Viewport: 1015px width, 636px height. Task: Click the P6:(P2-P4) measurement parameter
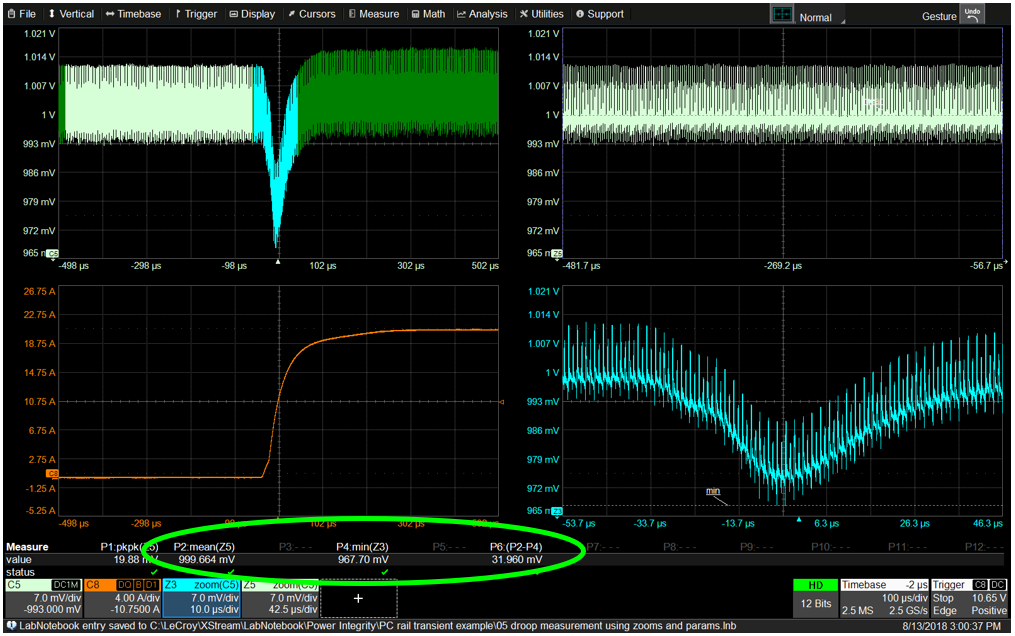pos(517,547)
